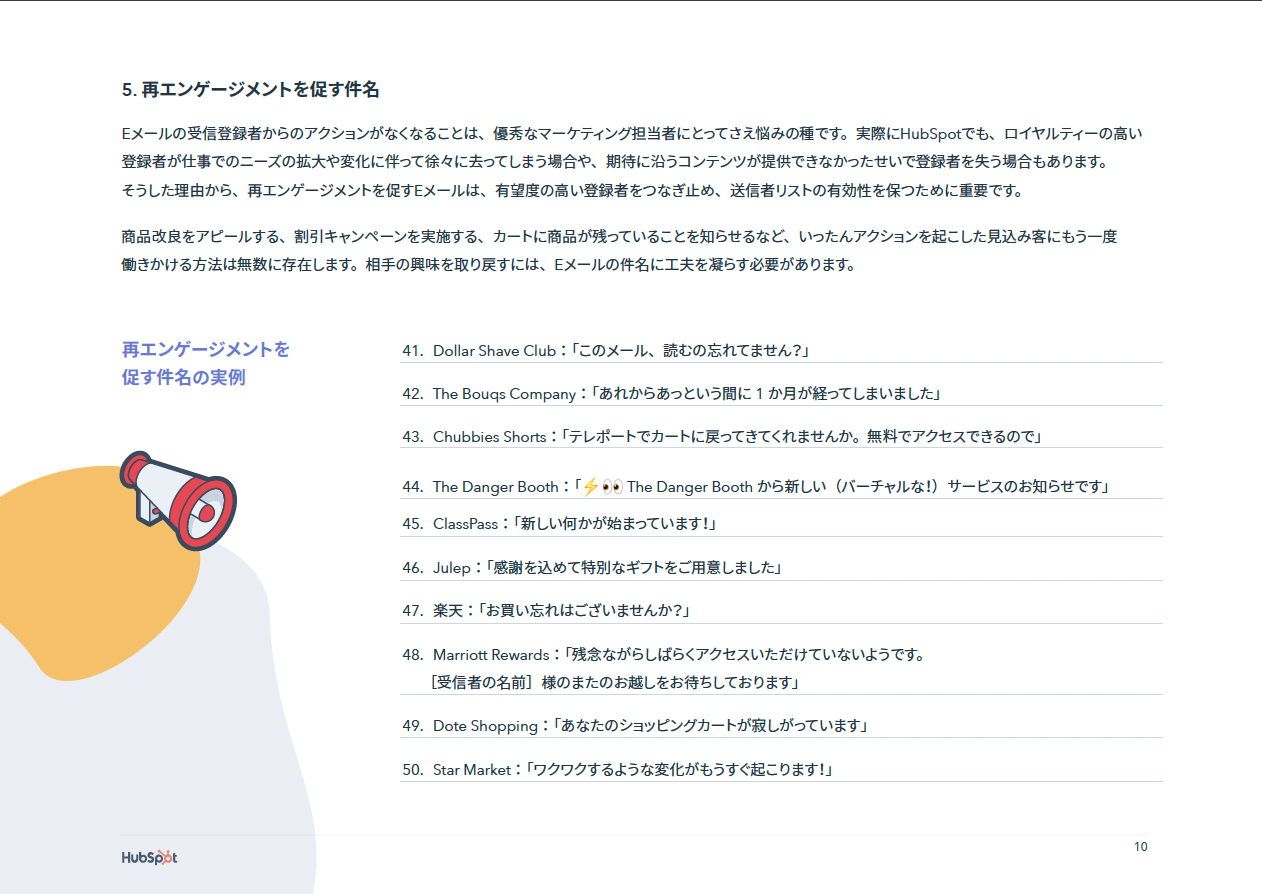This screenshot has height=894, width=1262.
Task: Click paragraph line starting '働きかける方法は無数に'
Action: point(488,266)
